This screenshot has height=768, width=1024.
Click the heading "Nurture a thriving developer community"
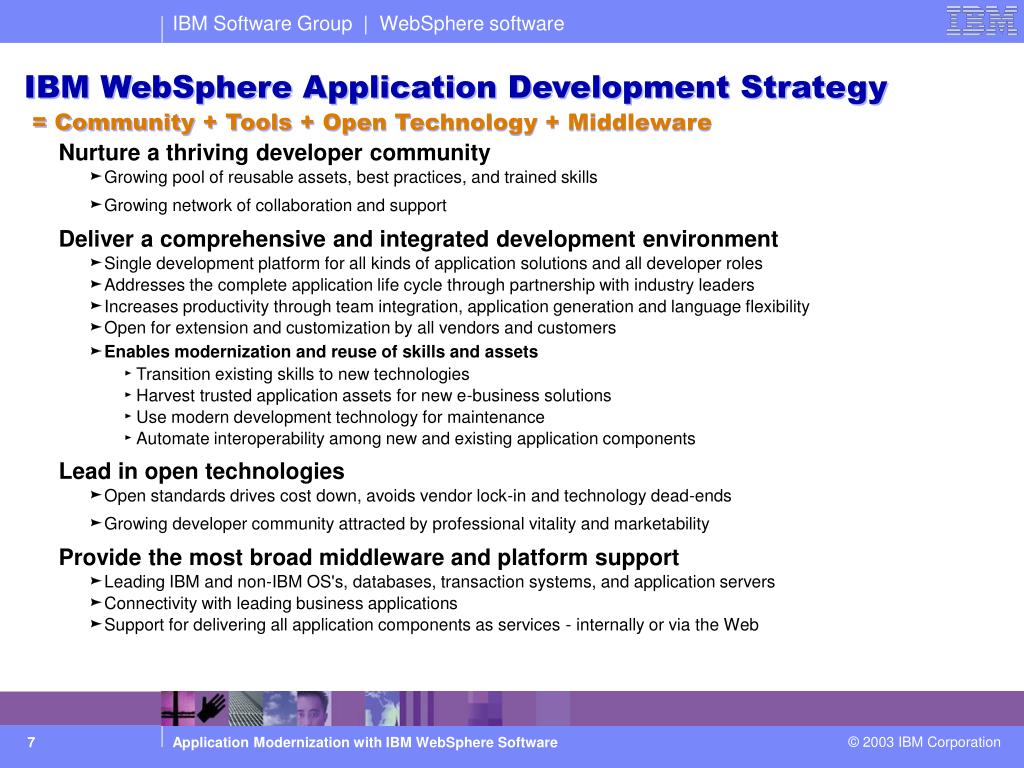(274, 152)
